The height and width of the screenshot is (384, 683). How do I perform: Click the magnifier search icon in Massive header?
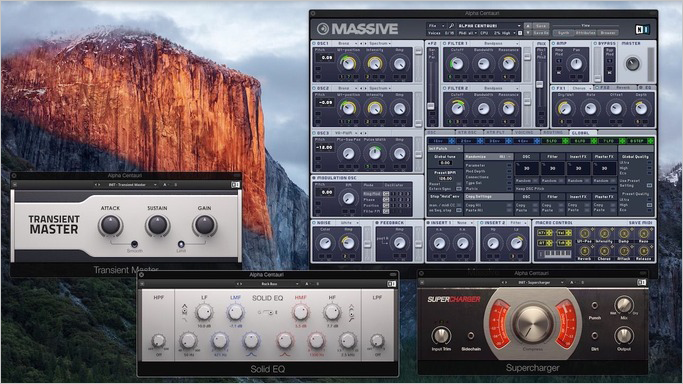click(452, 26)
